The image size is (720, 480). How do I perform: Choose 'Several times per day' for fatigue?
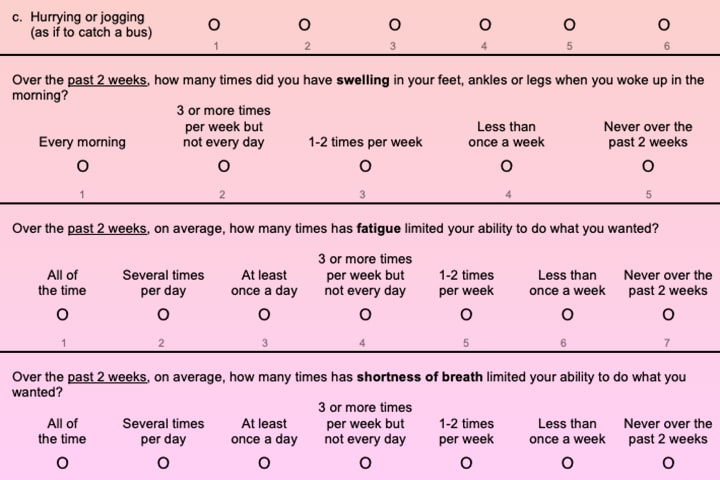pyautogui.click(x=163, y=315)
